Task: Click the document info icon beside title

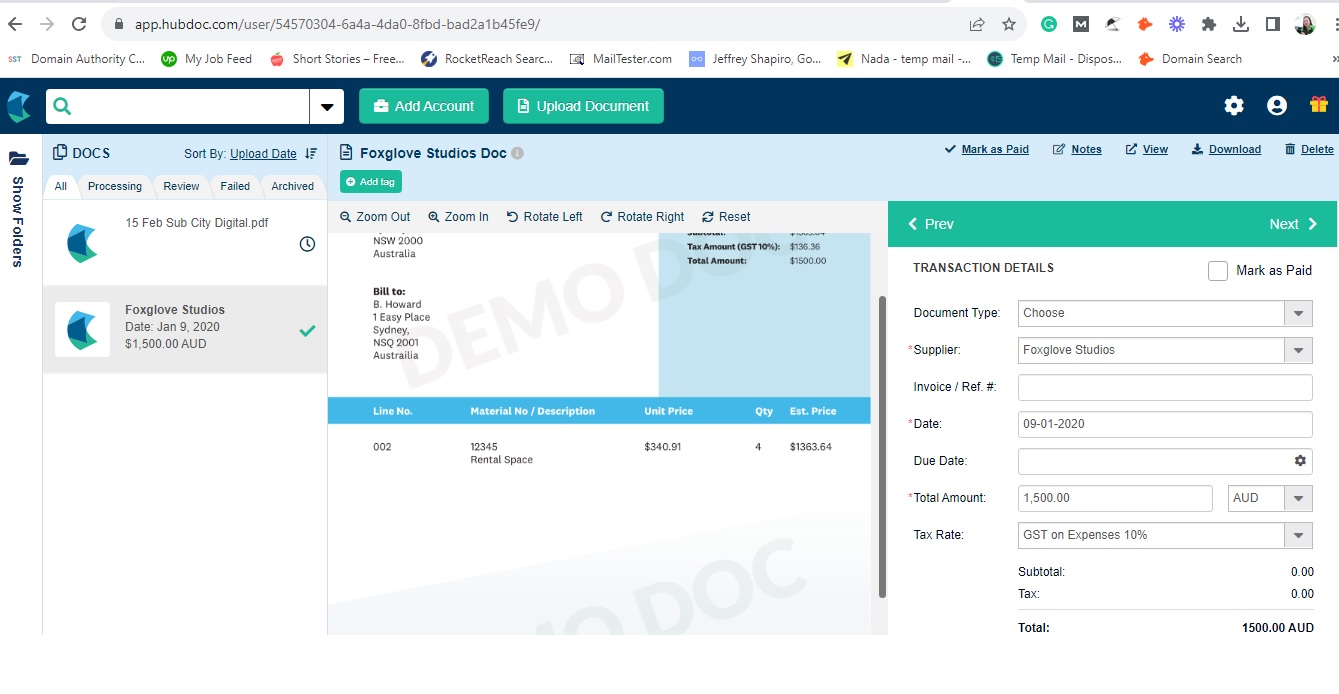Action: click(517, 153)
